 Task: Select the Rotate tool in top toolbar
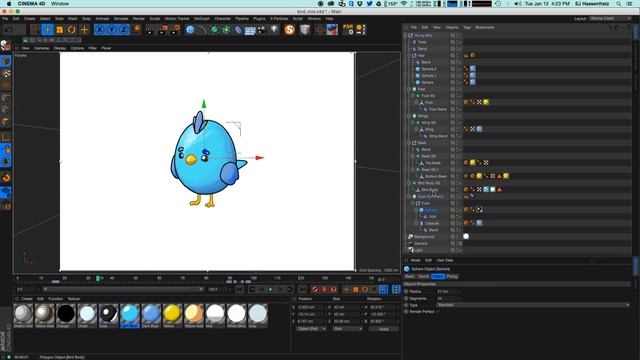coord(72,29)
